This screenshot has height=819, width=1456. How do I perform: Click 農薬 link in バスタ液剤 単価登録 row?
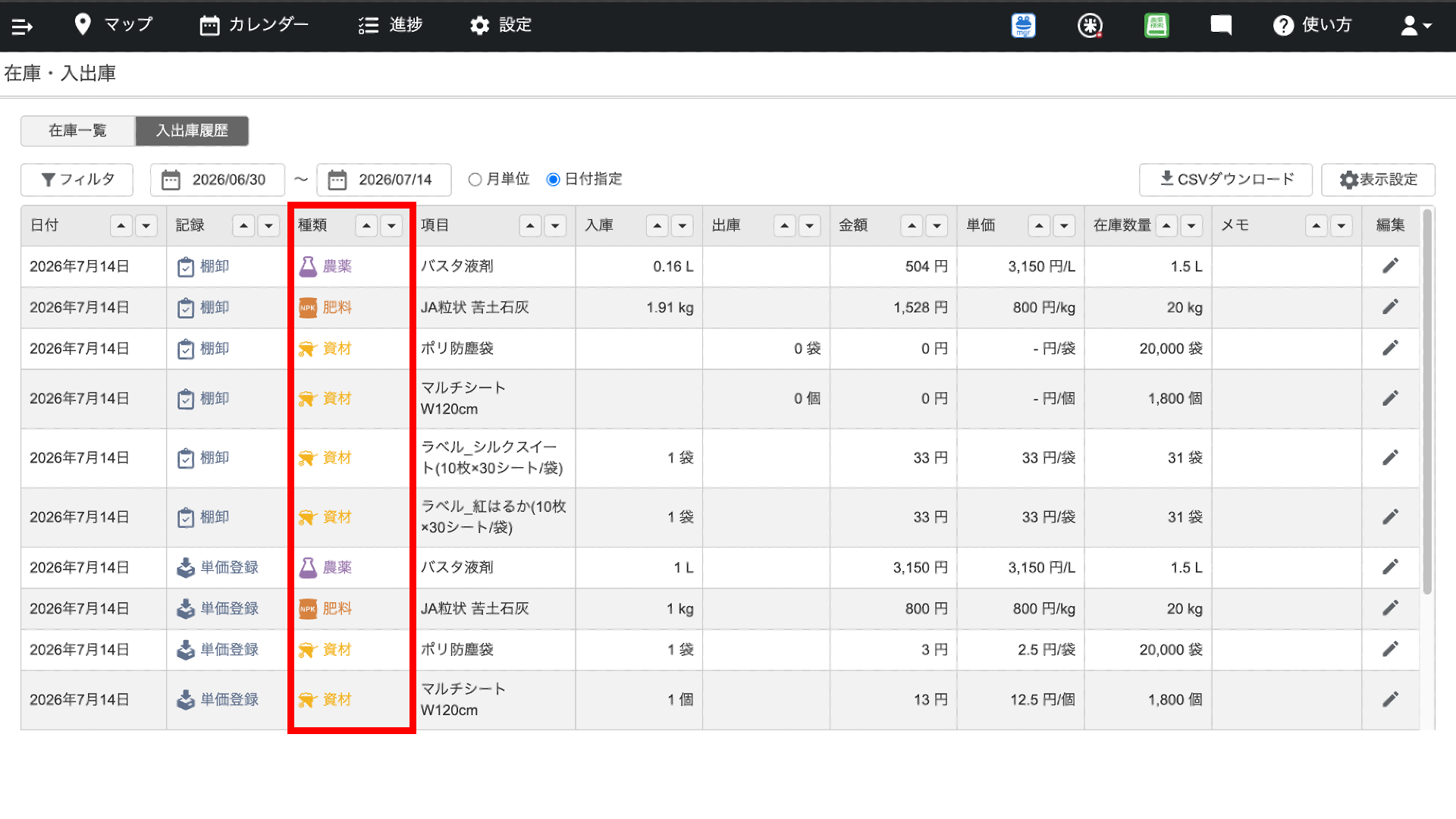(x=337, y=567)
